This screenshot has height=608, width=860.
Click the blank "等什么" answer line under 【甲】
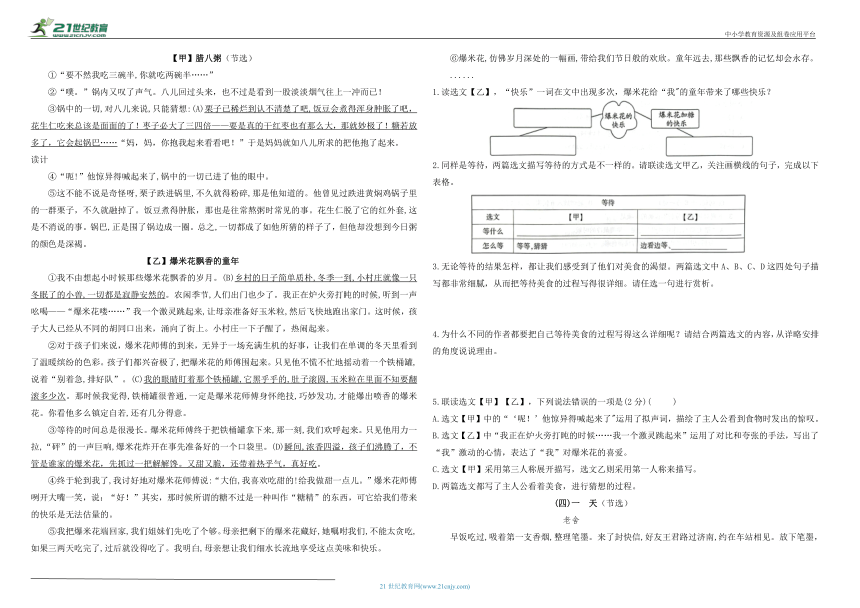pyautogui.click(x=574, y=234)
